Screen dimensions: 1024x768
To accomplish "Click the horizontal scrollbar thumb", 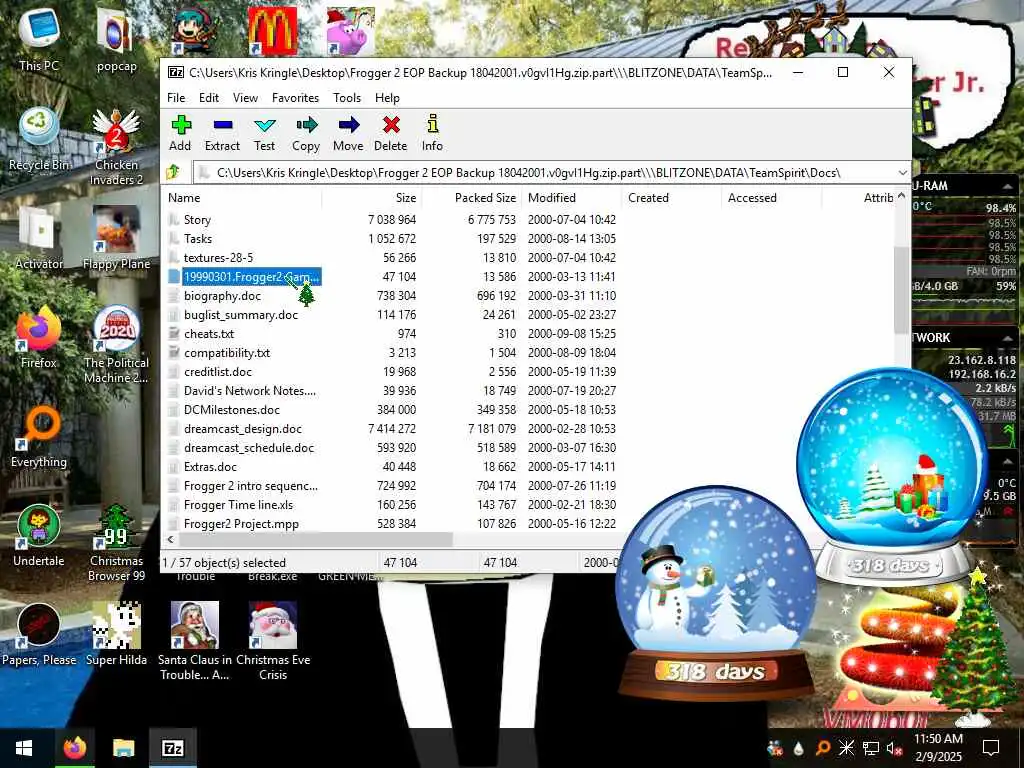I will [315, 539].
